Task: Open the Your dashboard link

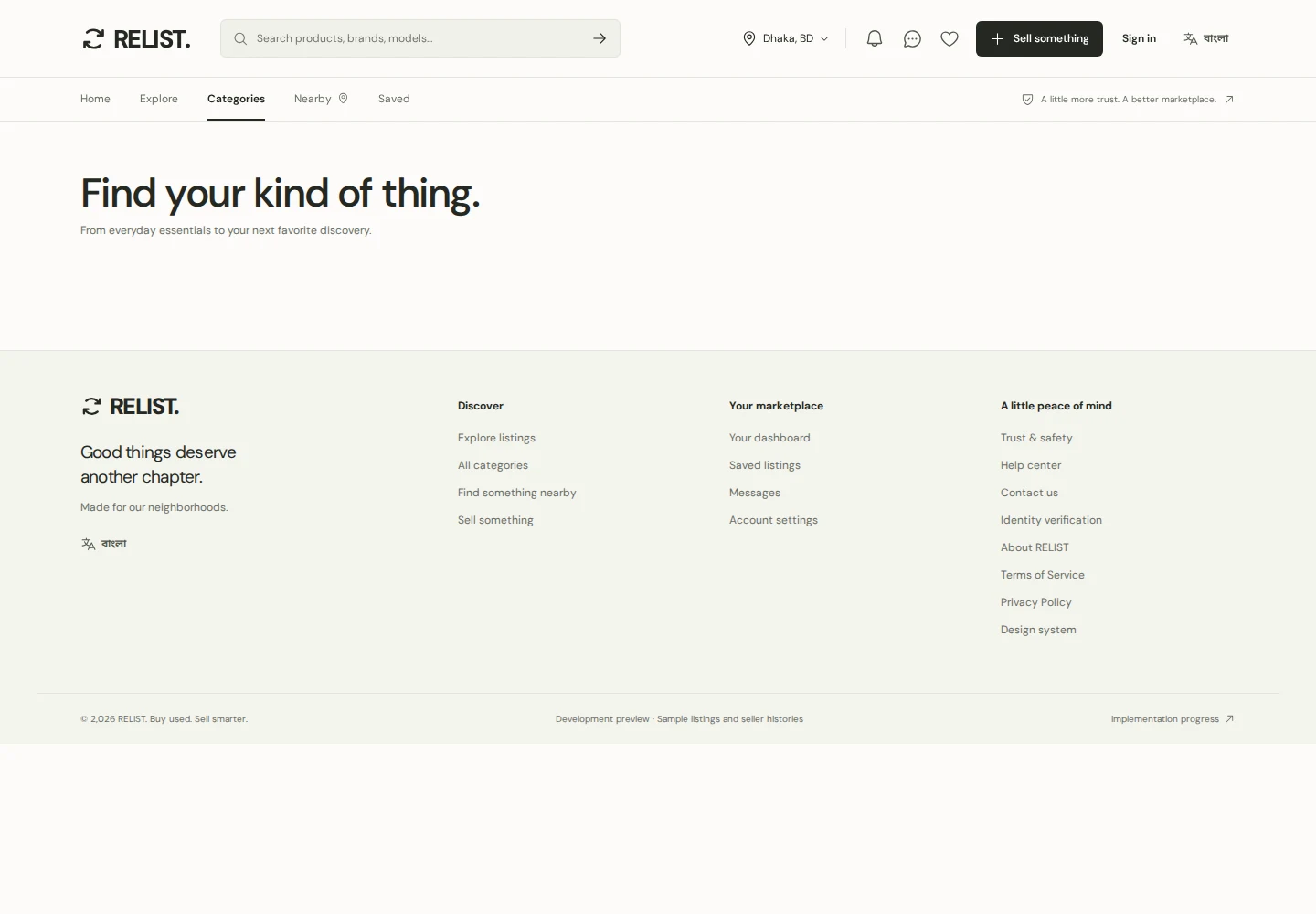Action: (769, 438)
